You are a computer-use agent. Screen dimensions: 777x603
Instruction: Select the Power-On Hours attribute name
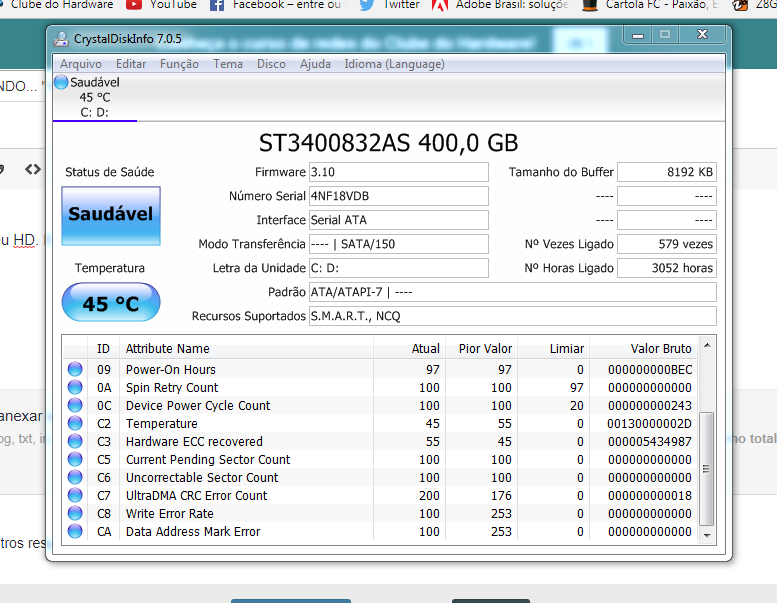(x=170, y=370)
